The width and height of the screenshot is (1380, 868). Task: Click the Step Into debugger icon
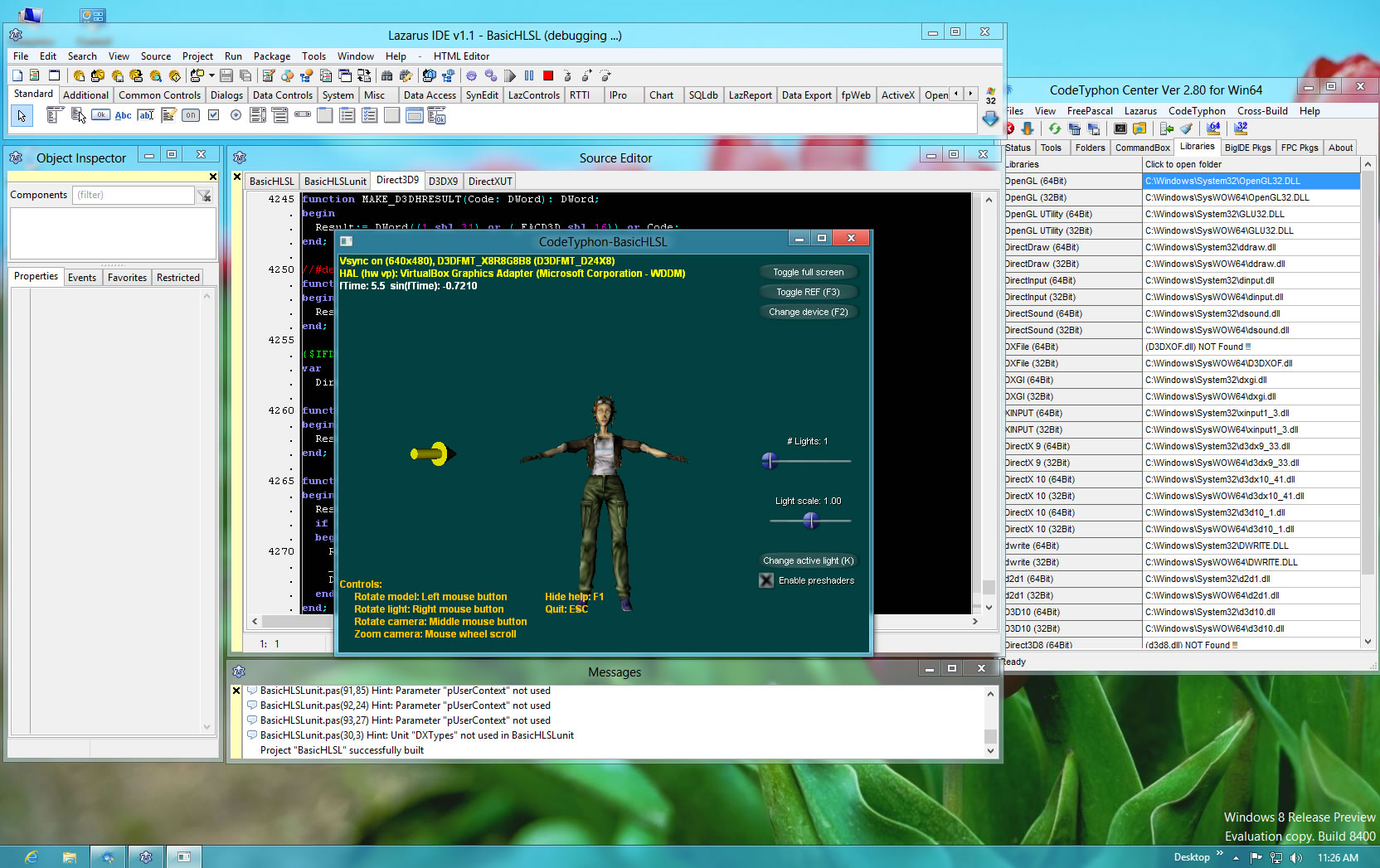[567, 75]
